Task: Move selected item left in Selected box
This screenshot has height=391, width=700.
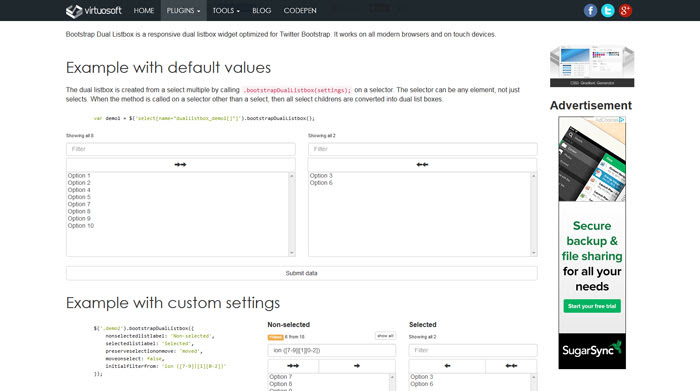Action: [x=447, y=366]
